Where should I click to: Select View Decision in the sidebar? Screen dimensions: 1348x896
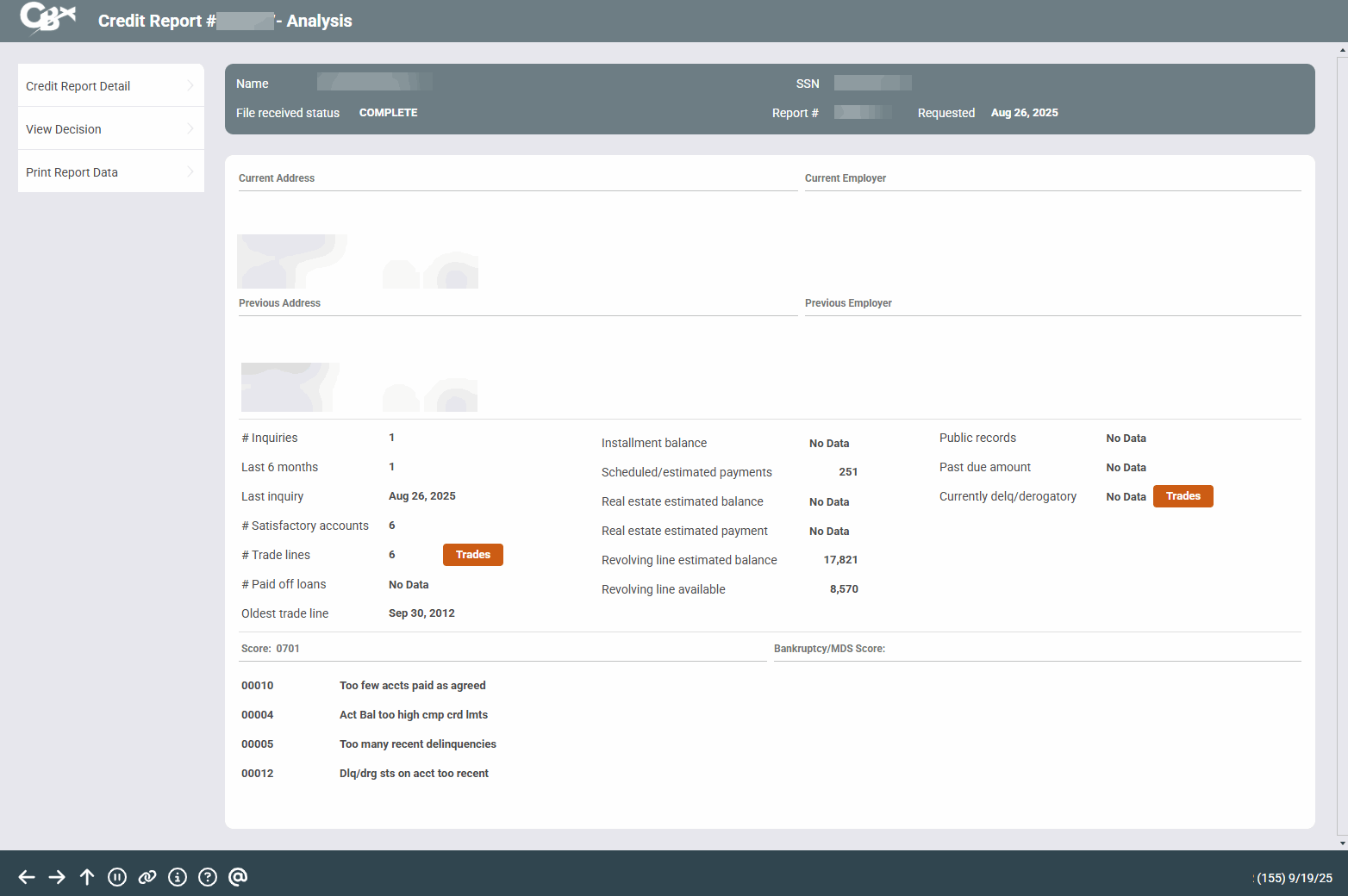(64, 129)
